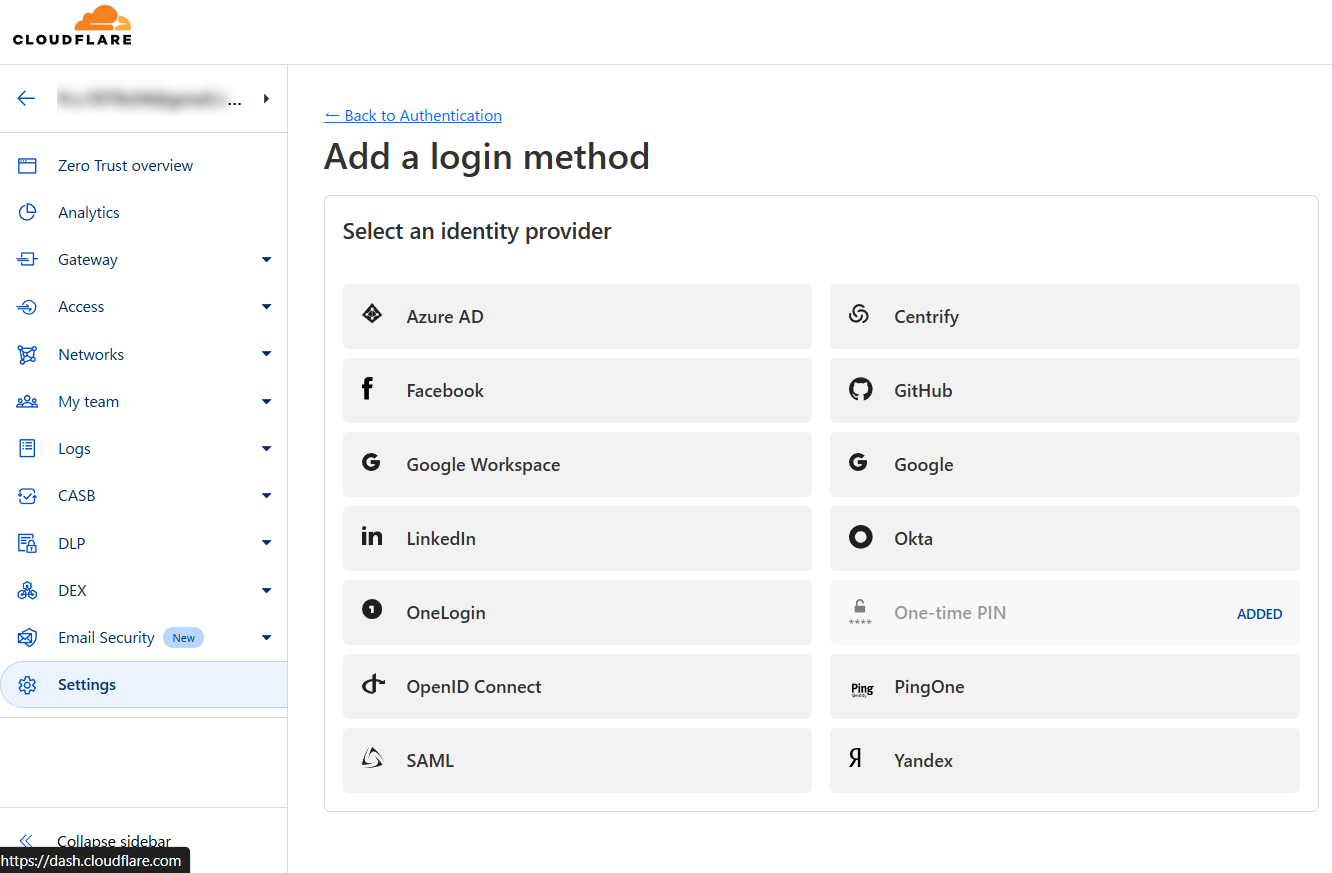Screen dimensions: 1332x873
Task: Click the Networks icon in sidebar
Action: click(x=27, y=354)
